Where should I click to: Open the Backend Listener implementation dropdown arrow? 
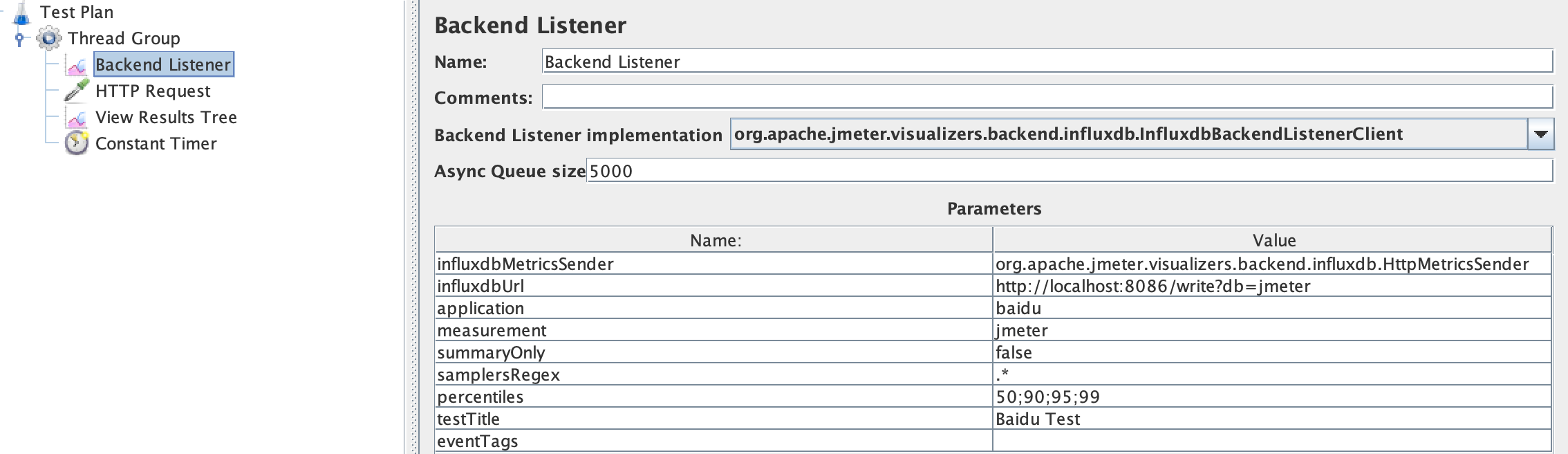[1540, 134]
